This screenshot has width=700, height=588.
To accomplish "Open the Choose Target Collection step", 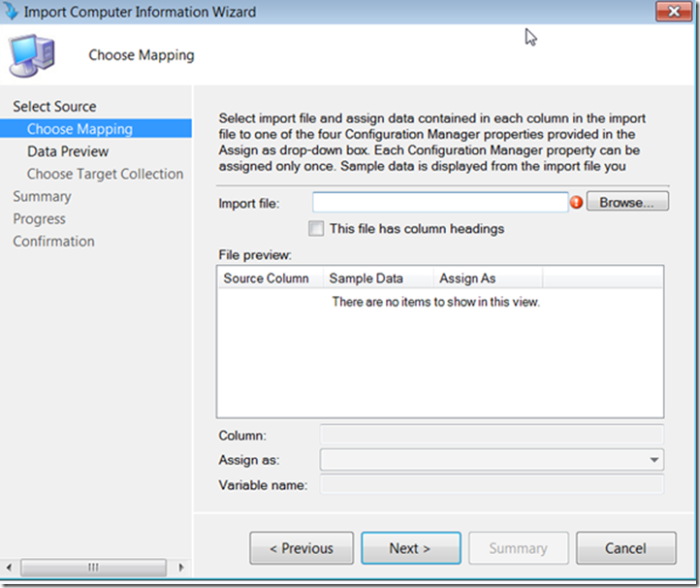I will click(105, 174).
